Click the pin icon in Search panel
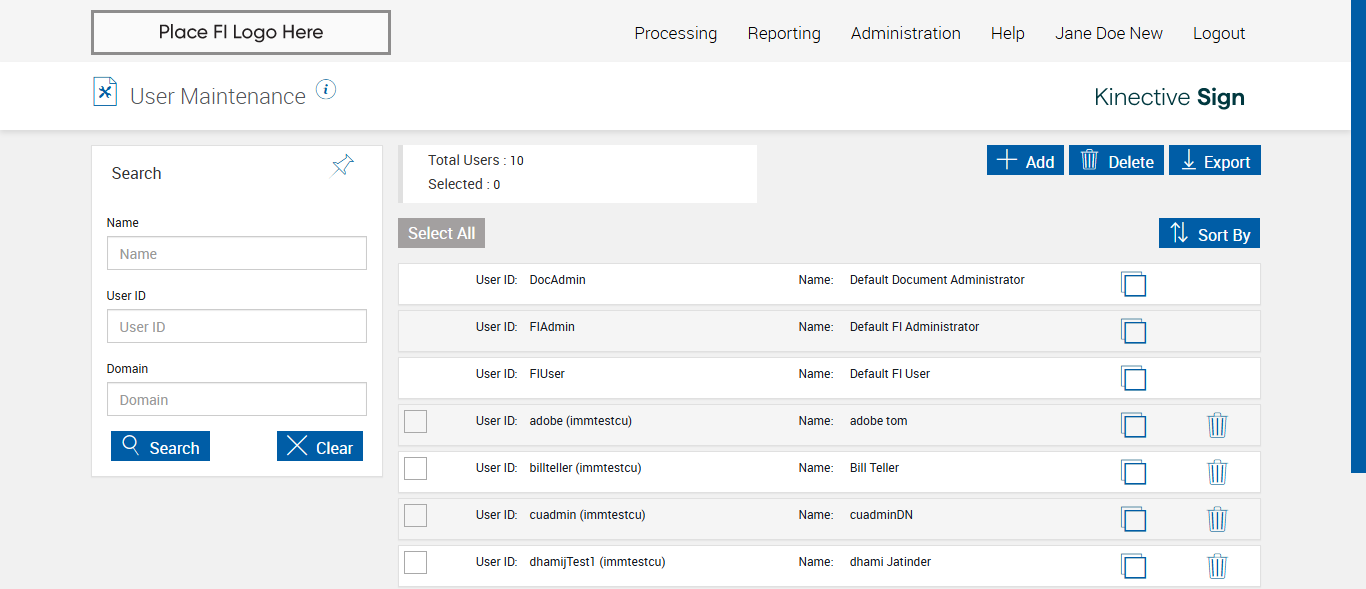The width and height of the screenshot is (1366, 589). click(x=343, y=165)
